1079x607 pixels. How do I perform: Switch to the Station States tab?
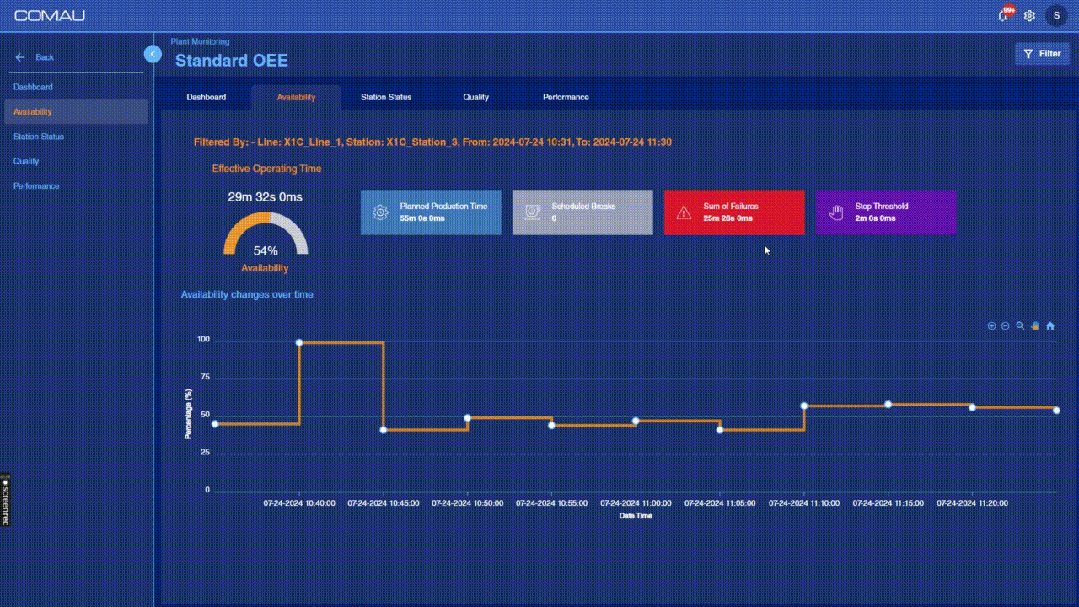[386, 97]
